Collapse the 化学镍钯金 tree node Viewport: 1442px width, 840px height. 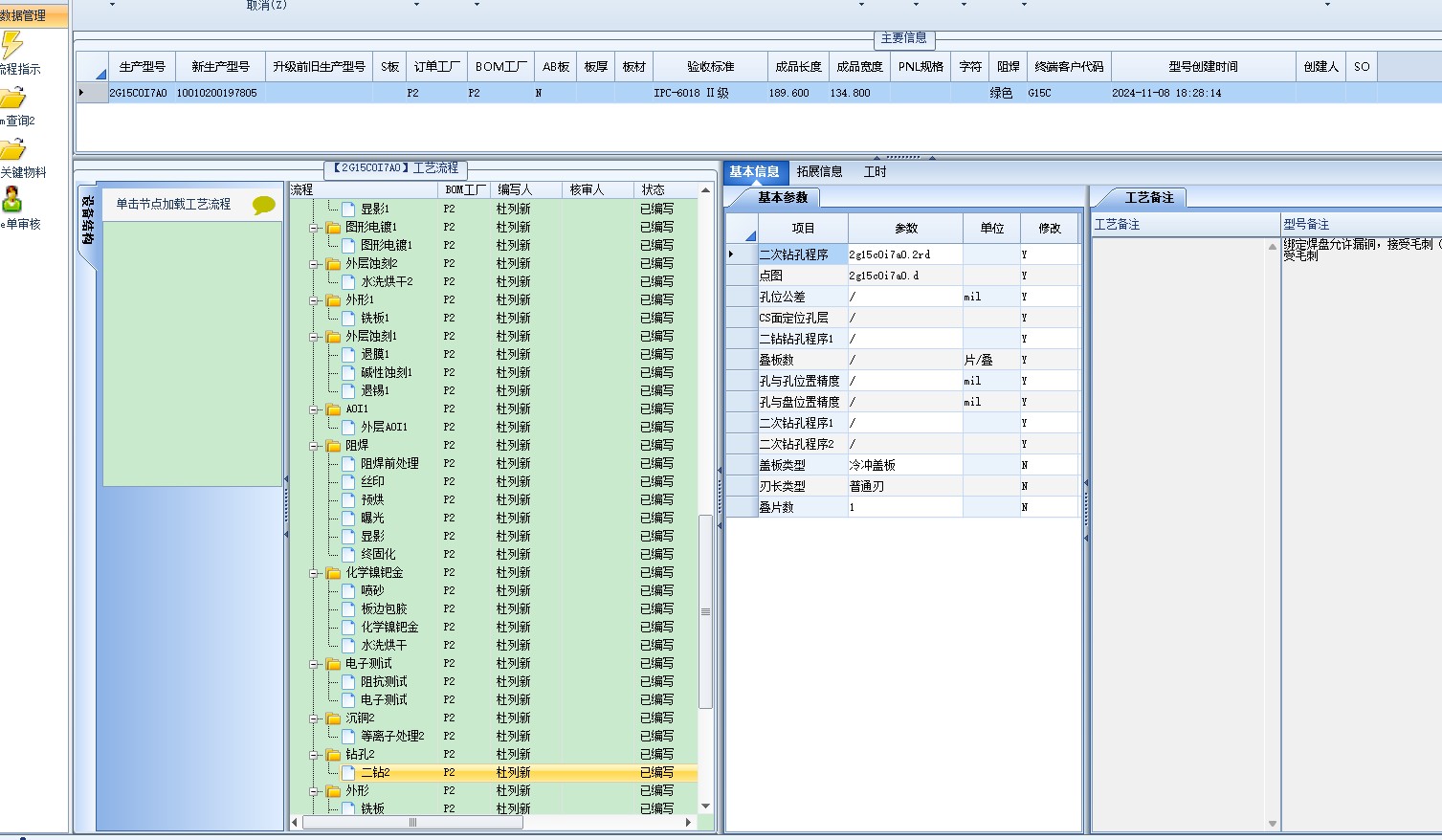click(314, 573)
